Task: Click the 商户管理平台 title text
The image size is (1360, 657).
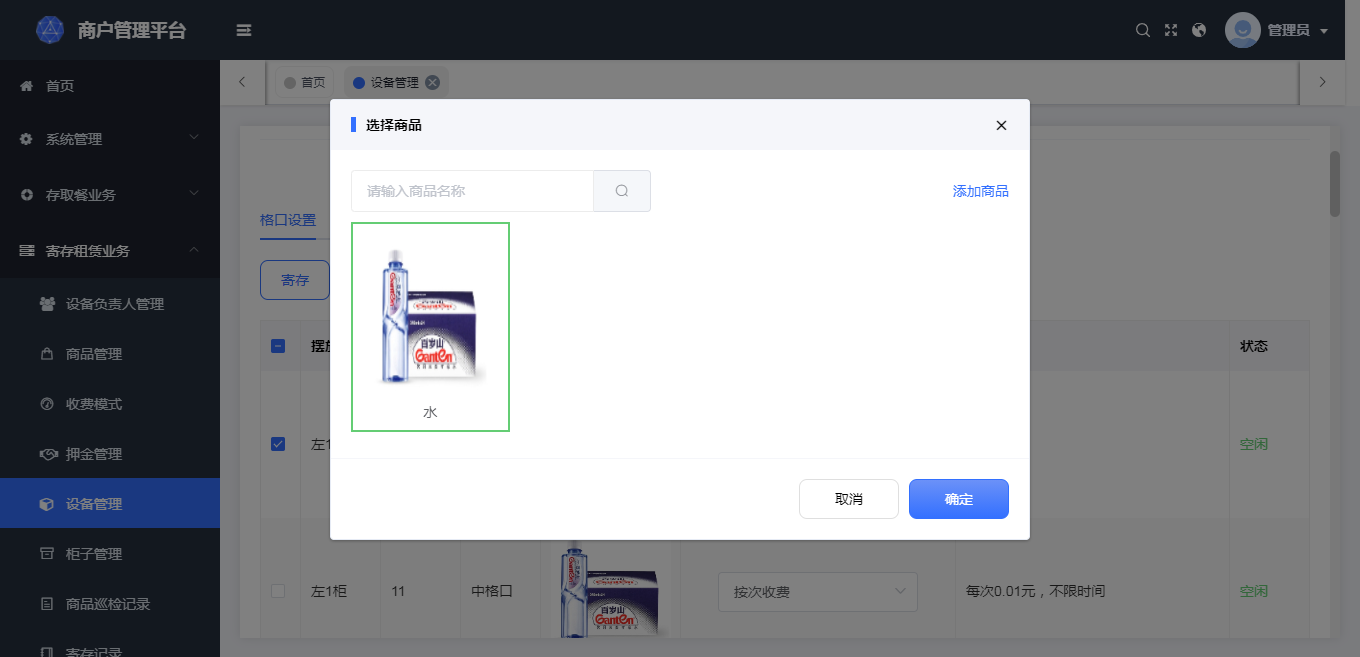Action: pyautogui.click(x=132, y=30)
